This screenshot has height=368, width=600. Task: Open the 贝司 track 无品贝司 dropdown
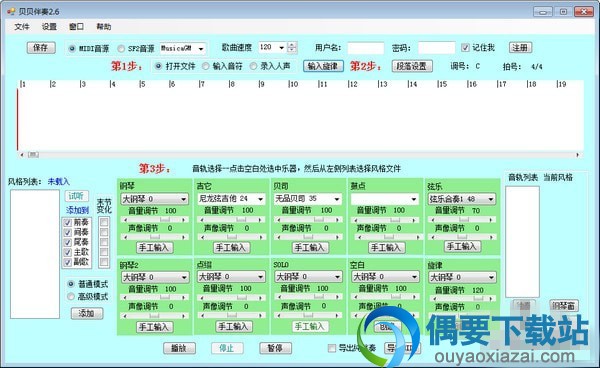[x=308, y=199]
